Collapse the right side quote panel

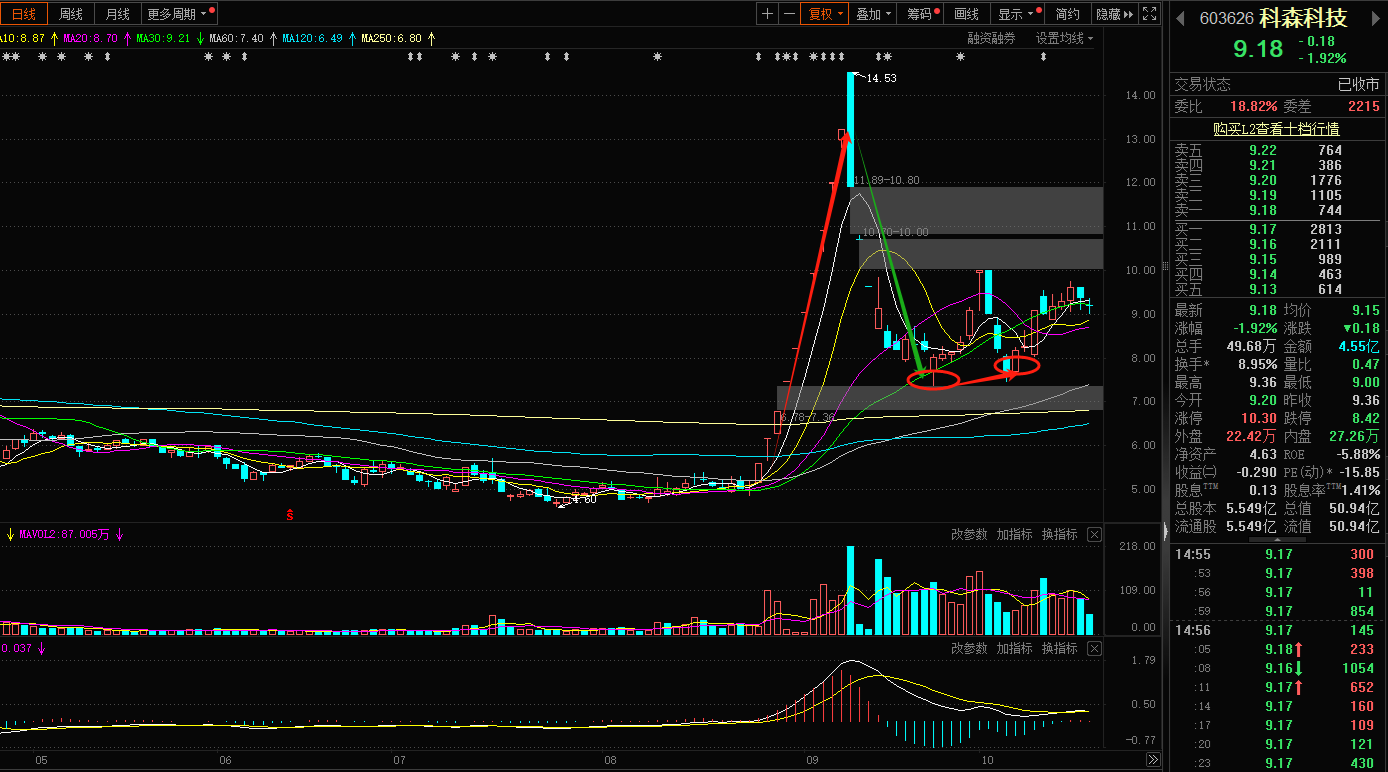1164,537
